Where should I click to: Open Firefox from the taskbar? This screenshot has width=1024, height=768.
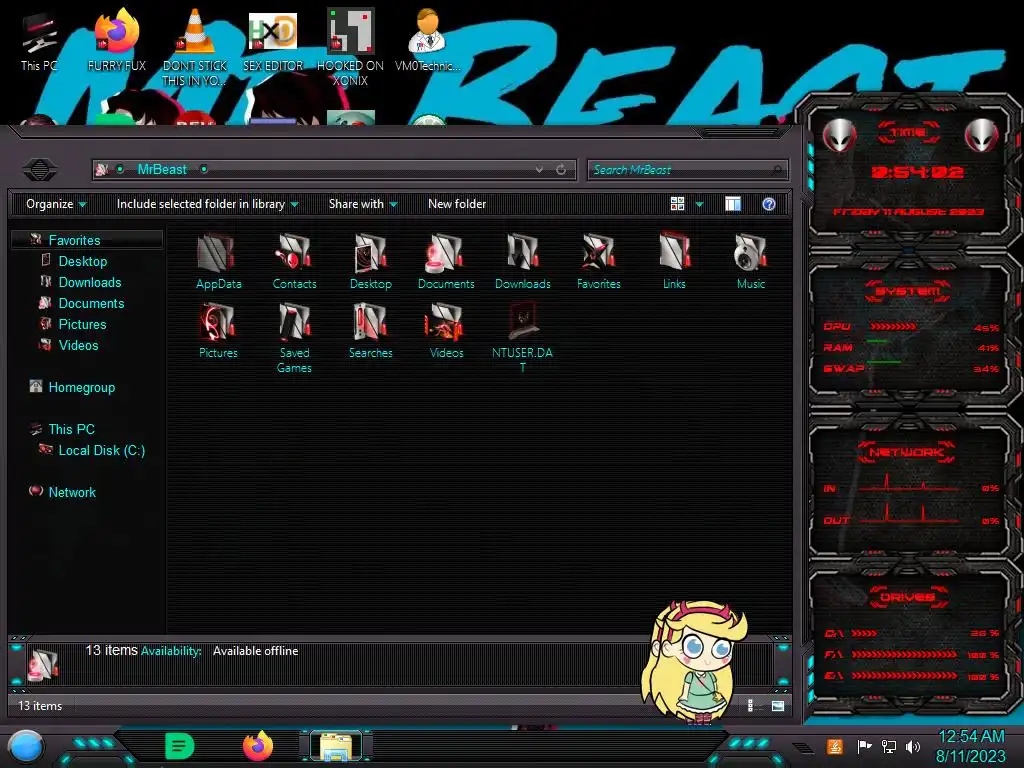[258, 746]
